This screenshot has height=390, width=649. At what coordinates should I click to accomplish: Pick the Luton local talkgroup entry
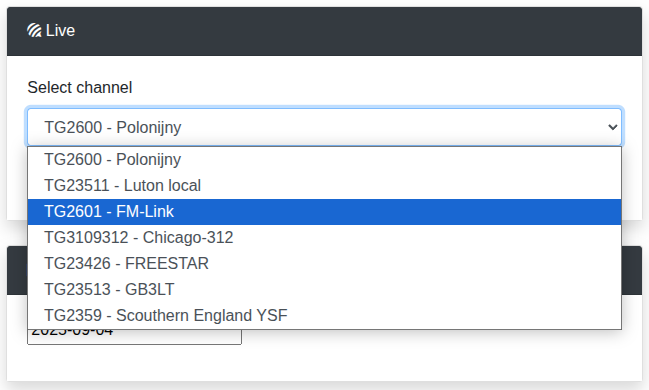324,185
